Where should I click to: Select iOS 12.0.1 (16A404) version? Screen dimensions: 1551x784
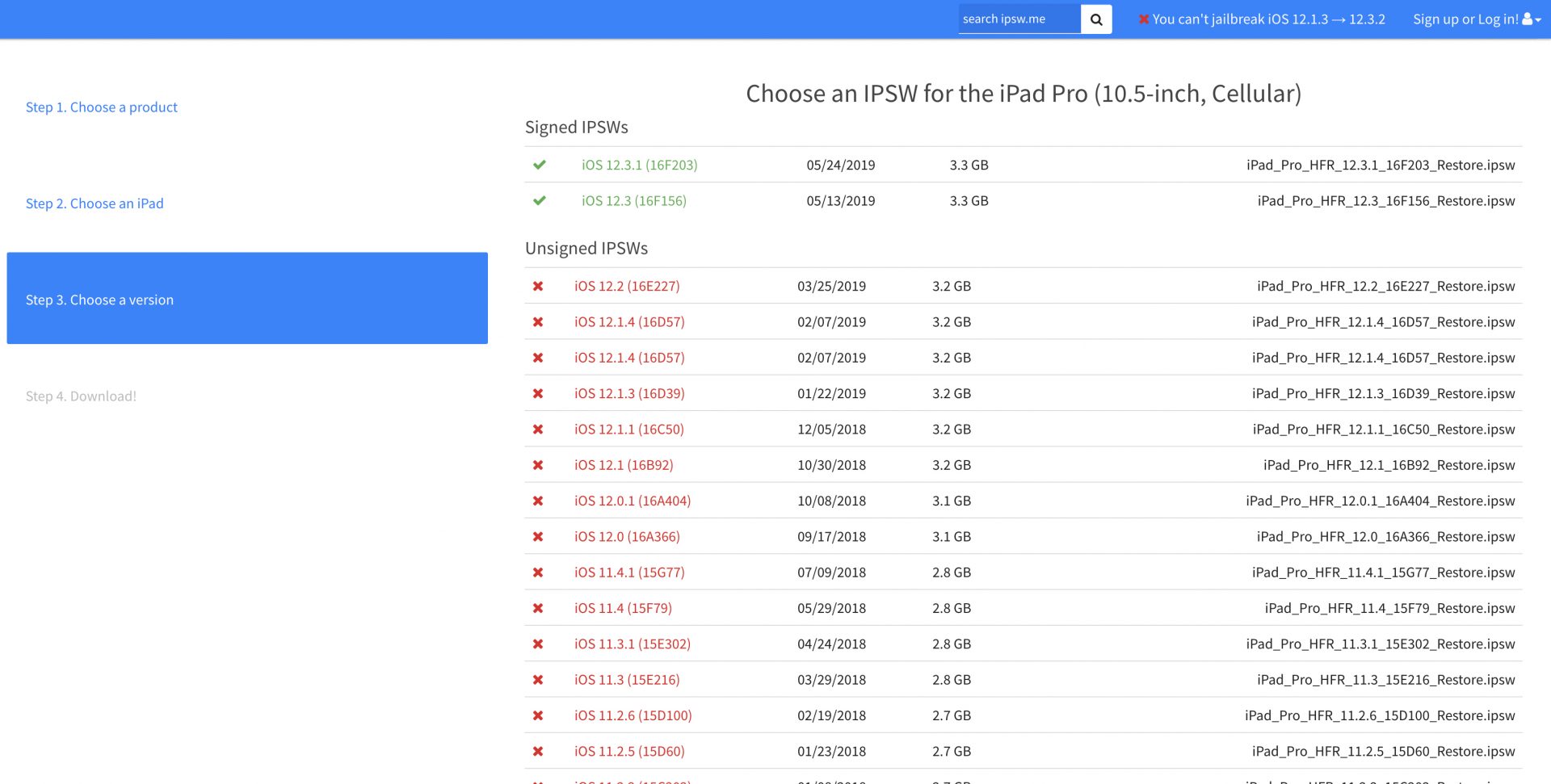(633, 501)
